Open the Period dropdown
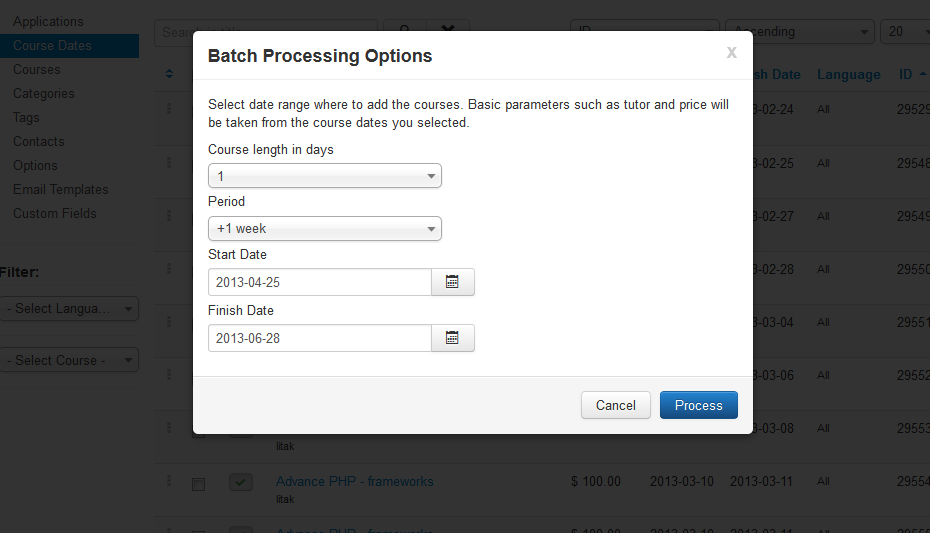This screenshot has width=930, height=533. pos(324,229)
